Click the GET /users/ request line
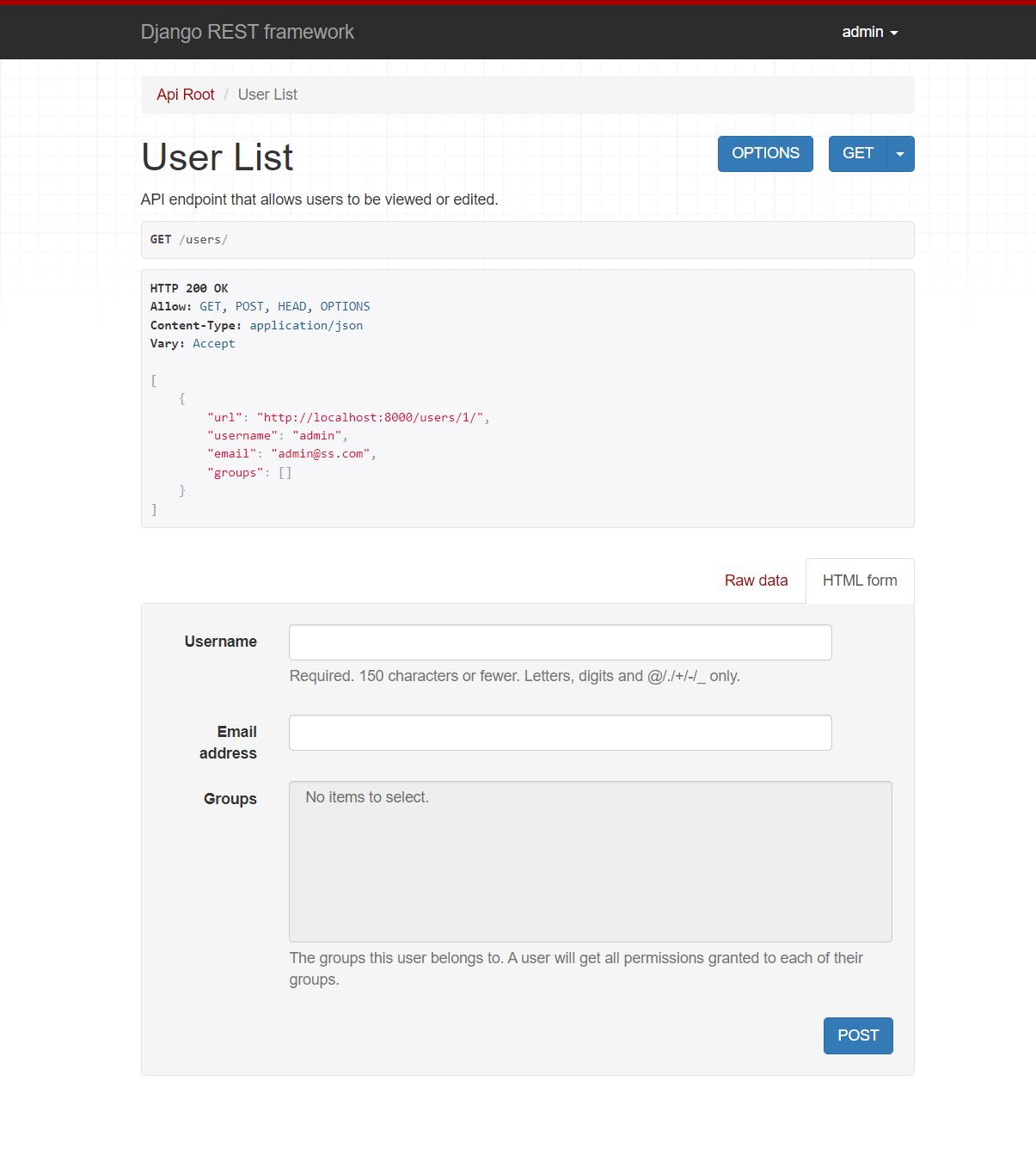Image resolution: width=1036 pixels, height=1161 pixels. 189,240
